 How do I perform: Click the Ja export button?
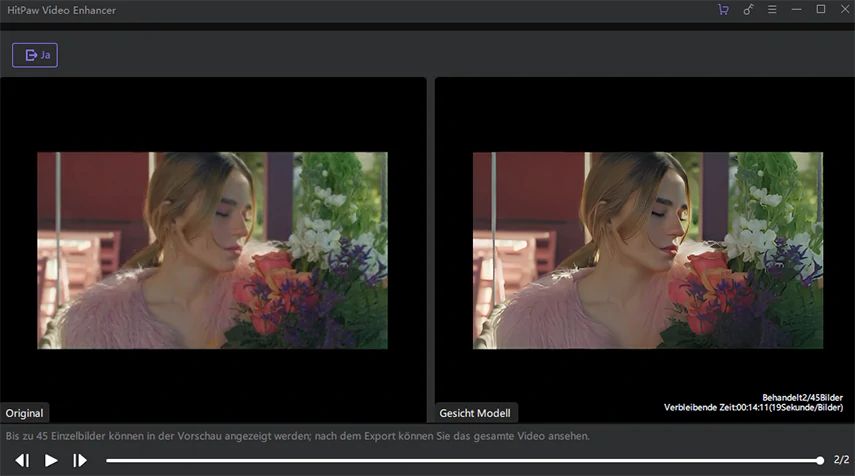[35, 55]
